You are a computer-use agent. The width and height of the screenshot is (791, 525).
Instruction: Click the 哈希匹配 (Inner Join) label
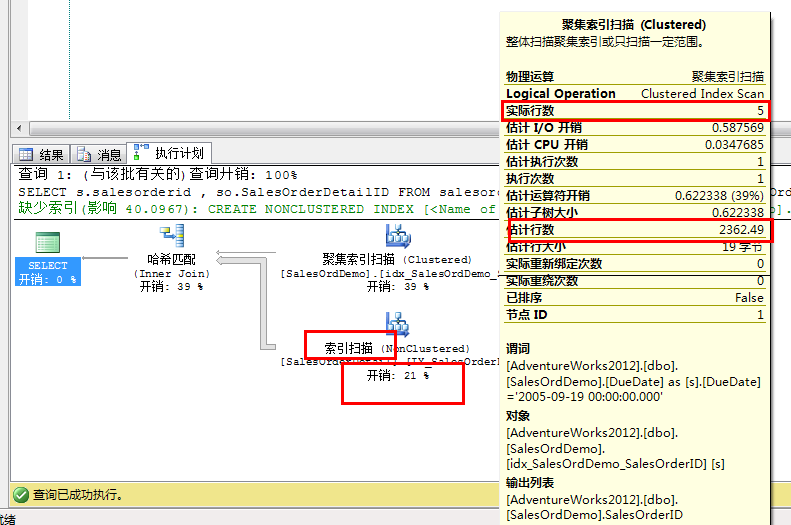point(172,266)
